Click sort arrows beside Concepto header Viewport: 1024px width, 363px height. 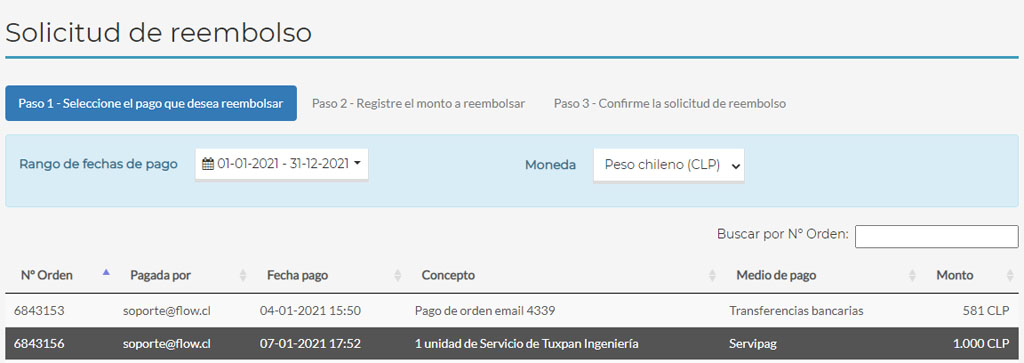tap(712, 276)
